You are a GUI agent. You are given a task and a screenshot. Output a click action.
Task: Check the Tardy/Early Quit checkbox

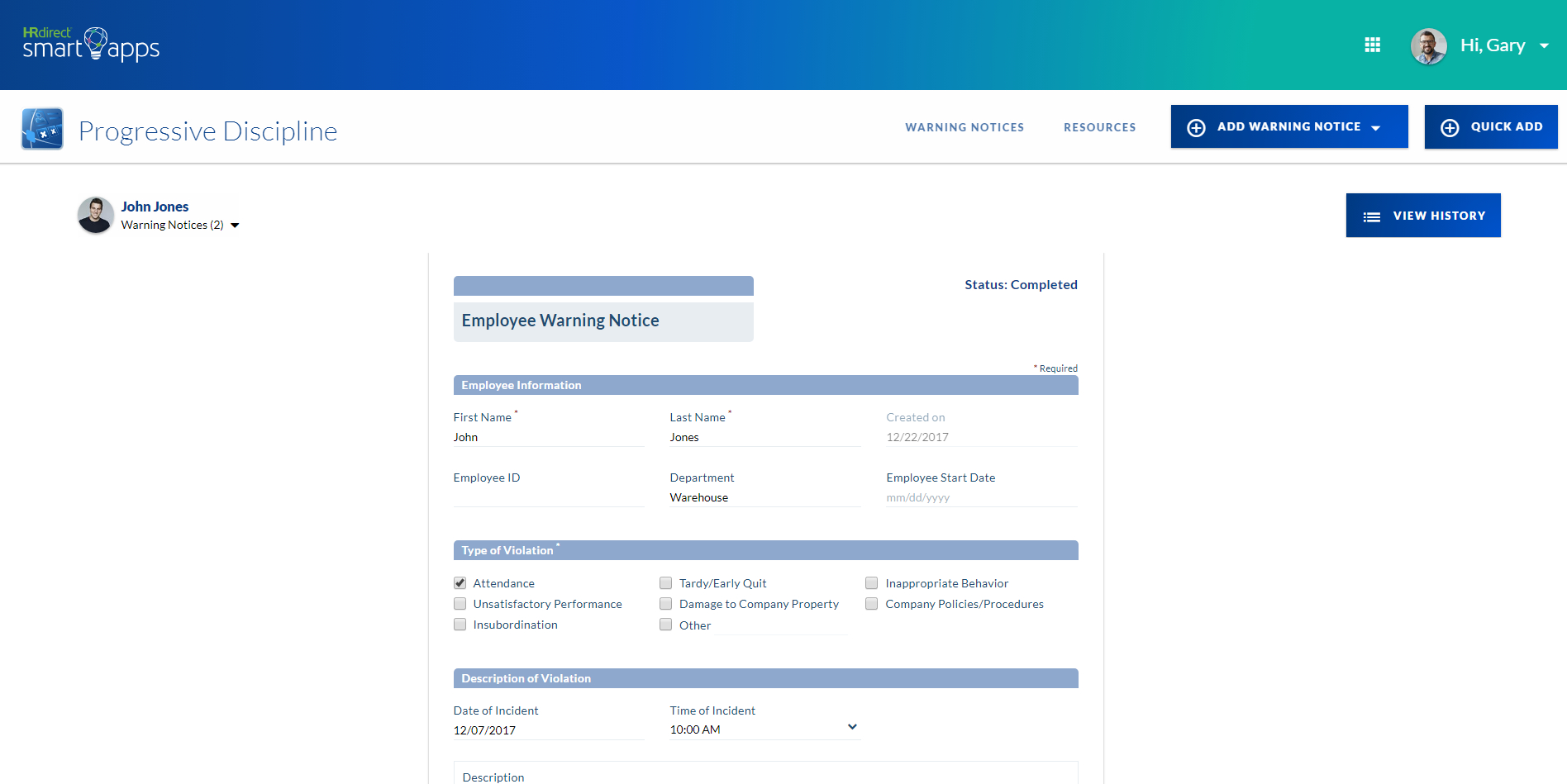coord(666,583)
